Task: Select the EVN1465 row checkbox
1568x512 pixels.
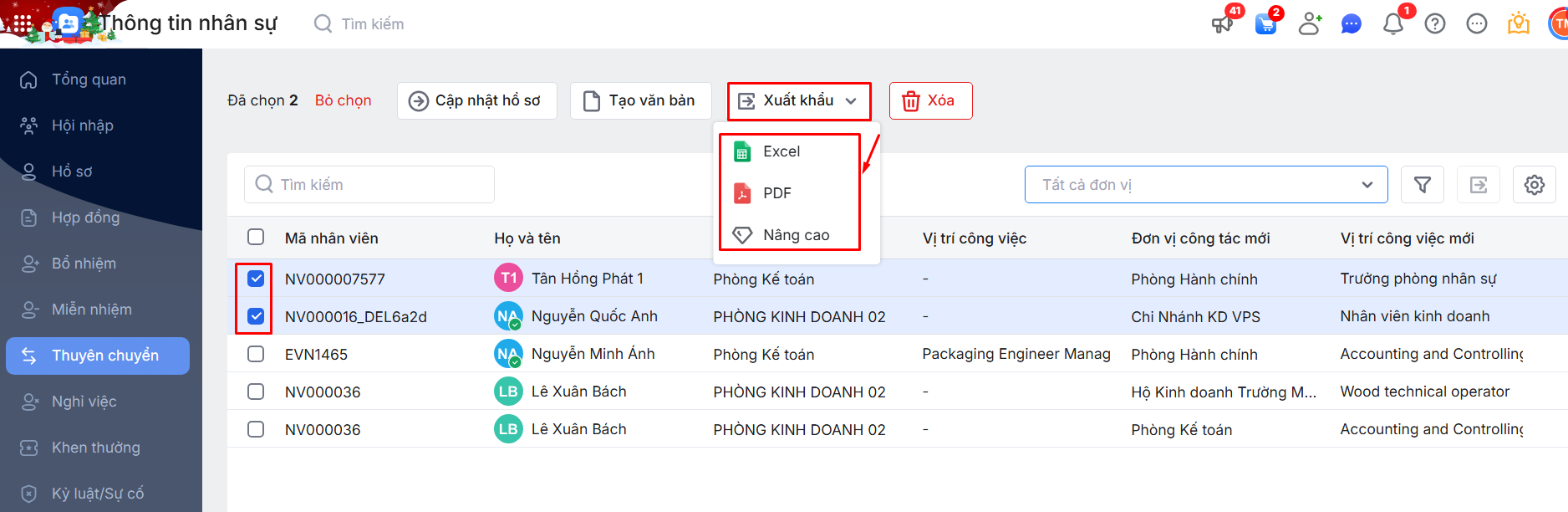Action: click(256, 354)
